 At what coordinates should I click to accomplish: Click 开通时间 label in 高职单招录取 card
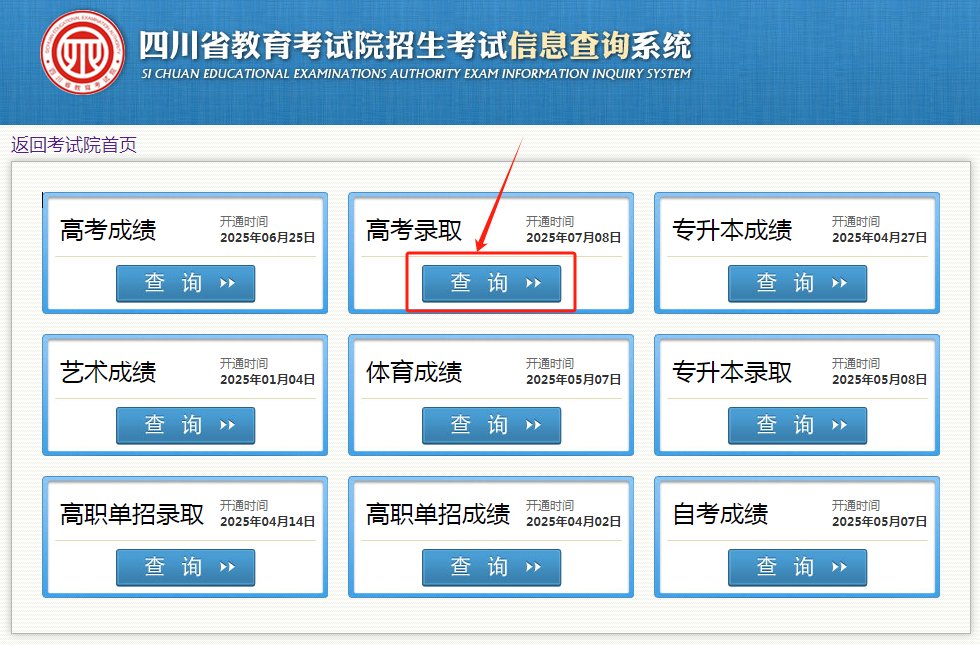click(244, 505)
